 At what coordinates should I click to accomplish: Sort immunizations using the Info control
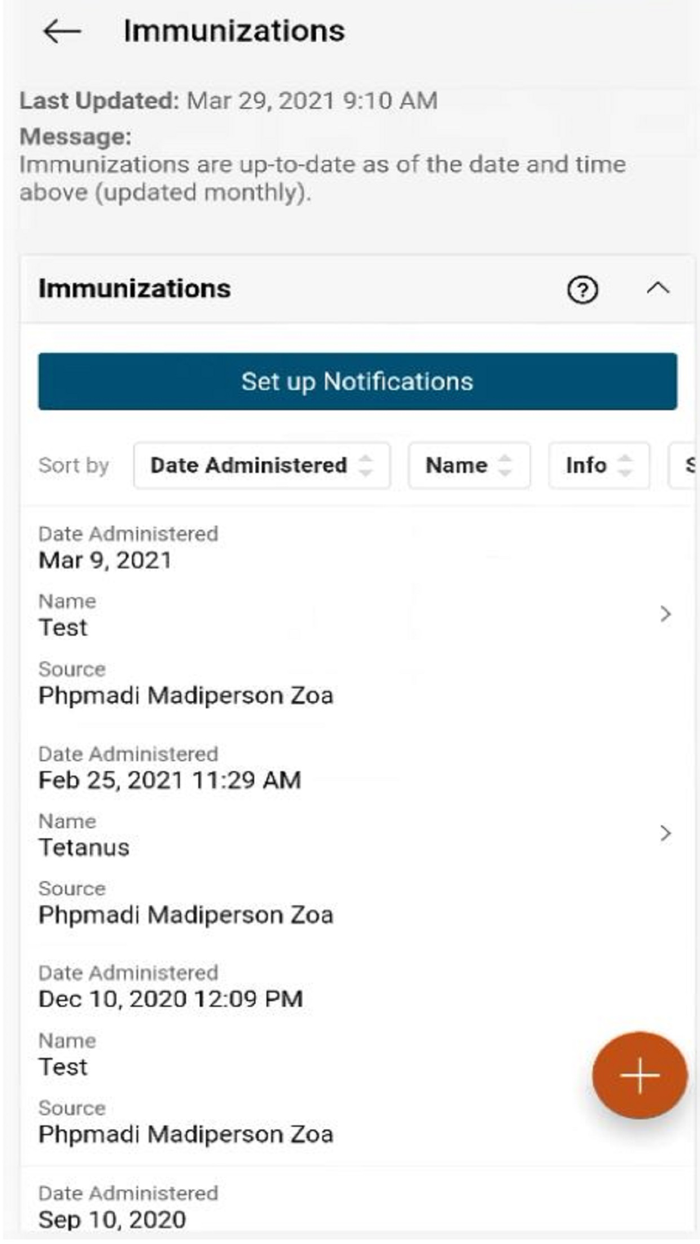click(597, 465)
